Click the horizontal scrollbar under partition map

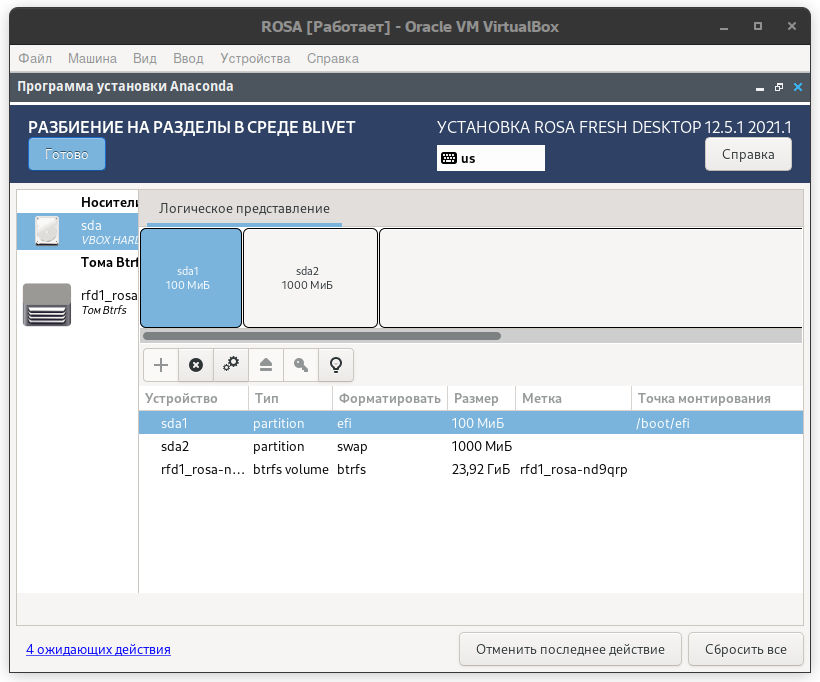tap(470, 336)
